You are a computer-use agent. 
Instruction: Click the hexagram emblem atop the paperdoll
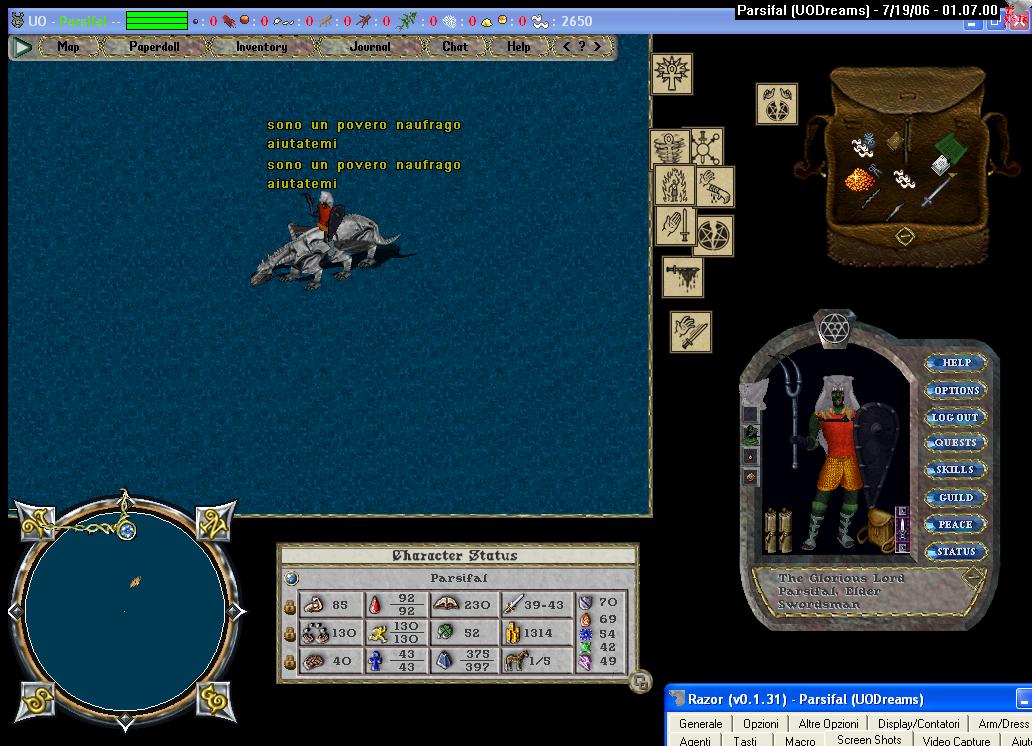(834, 327)
